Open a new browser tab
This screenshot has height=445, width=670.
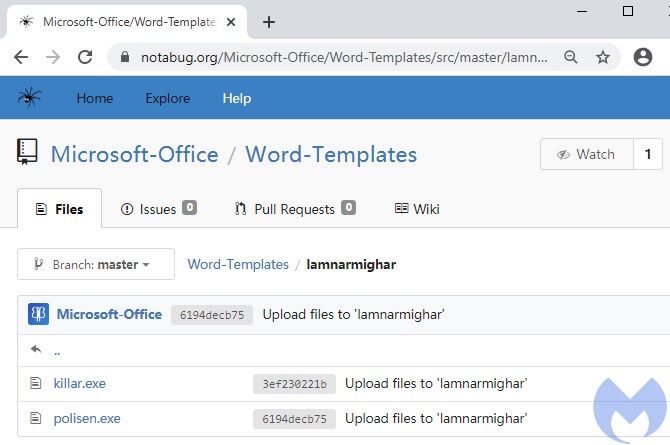268,22
